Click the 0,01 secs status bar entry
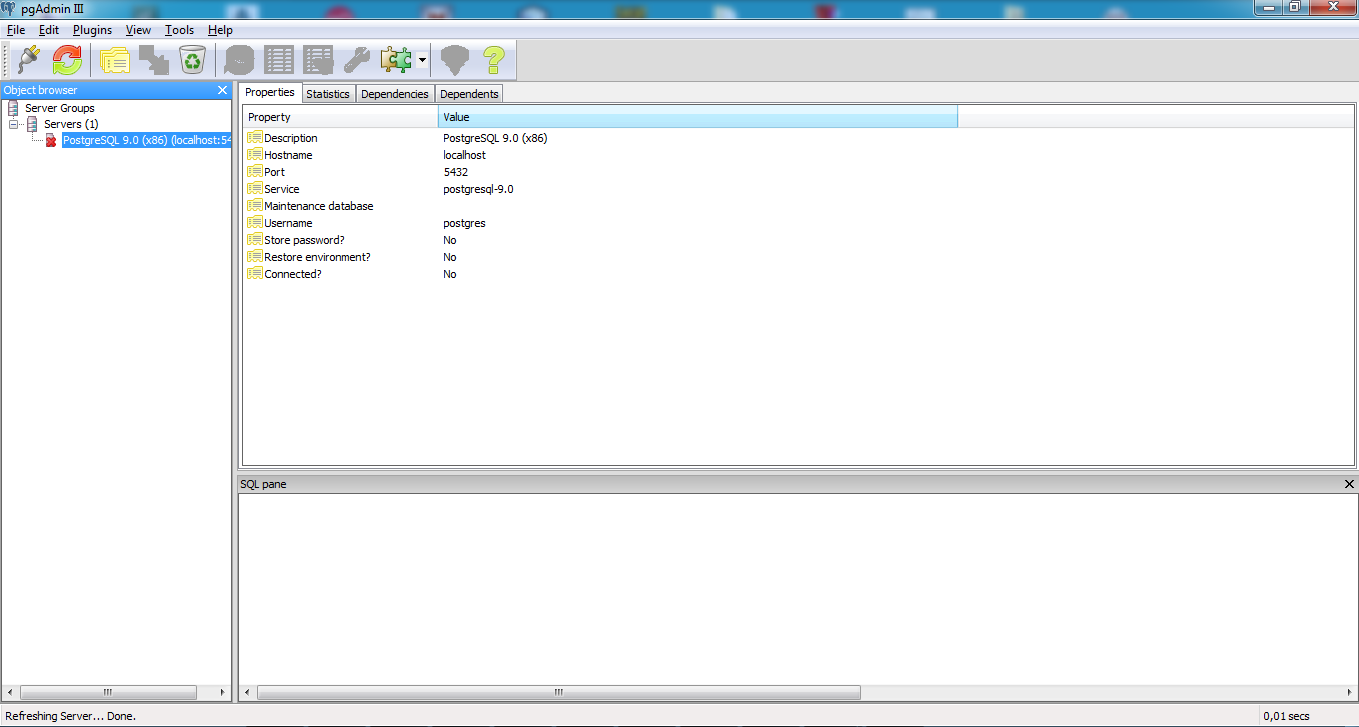This screenshot has width=1359, height=727. pos(1286,716)
